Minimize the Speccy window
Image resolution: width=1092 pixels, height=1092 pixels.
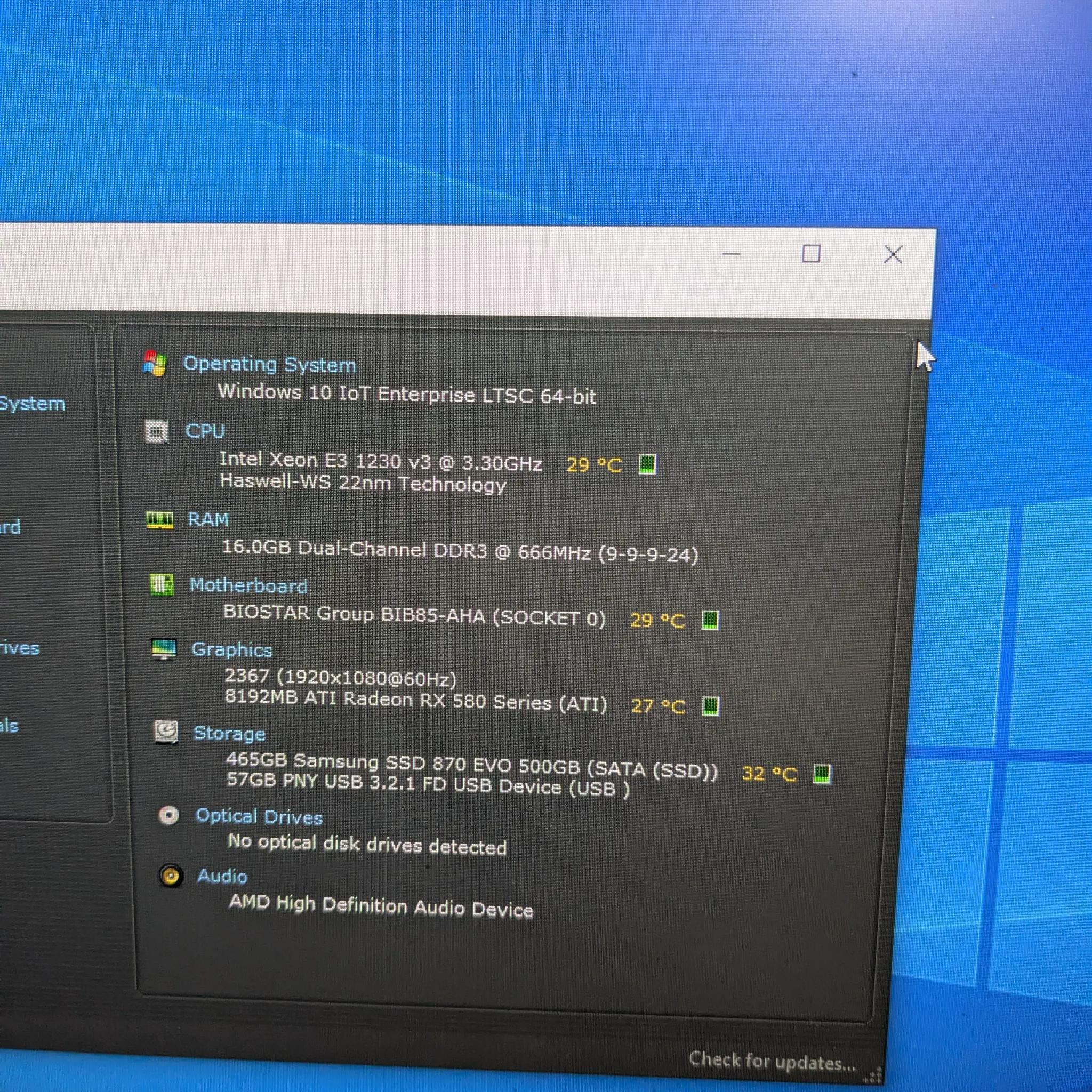point(732,254)
